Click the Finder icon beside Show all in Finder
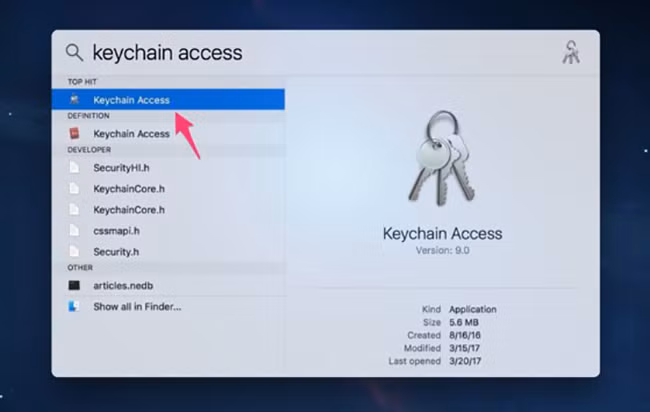The image size is (650, 412). click(74, 307)
